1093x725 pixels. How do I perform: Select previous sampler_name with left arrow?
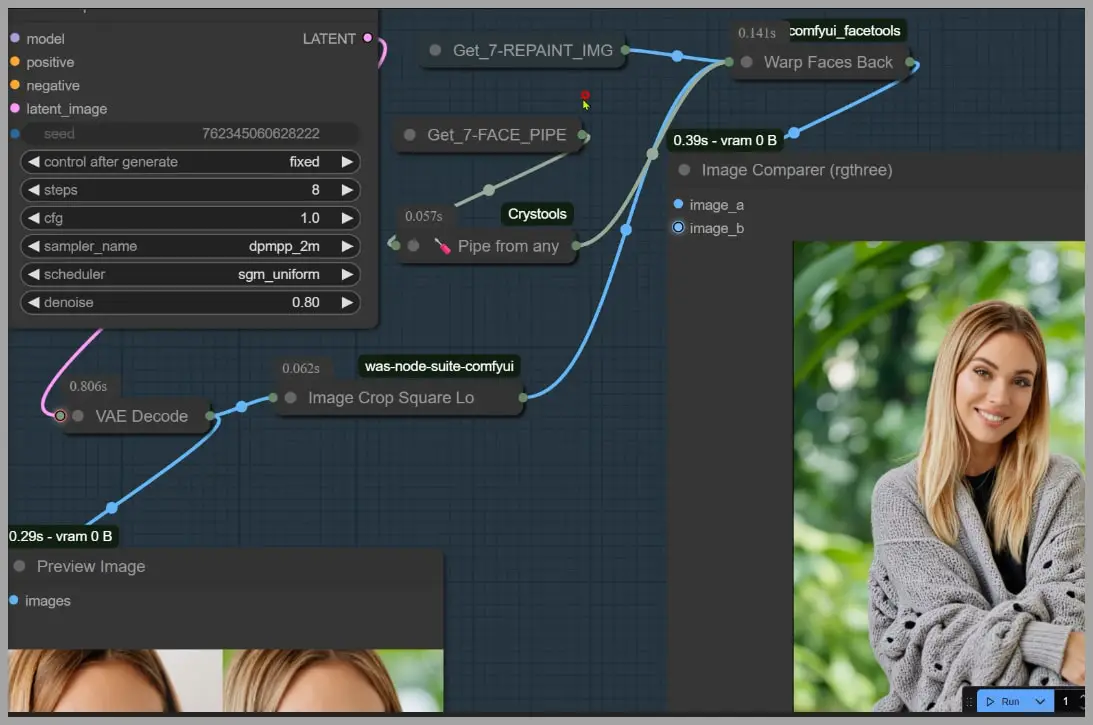point(33,246)
